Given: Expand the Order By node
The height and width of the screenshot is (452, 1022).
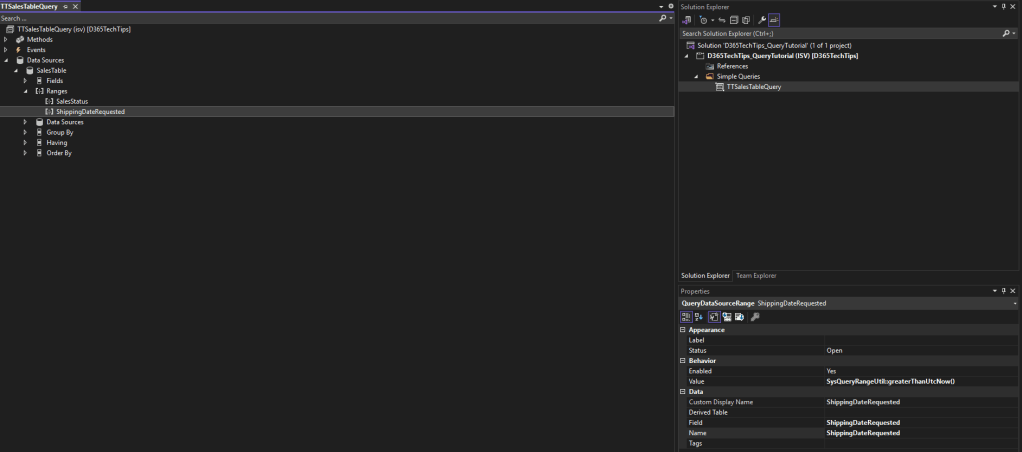Looking at the screenshot, I should point(26,153).
